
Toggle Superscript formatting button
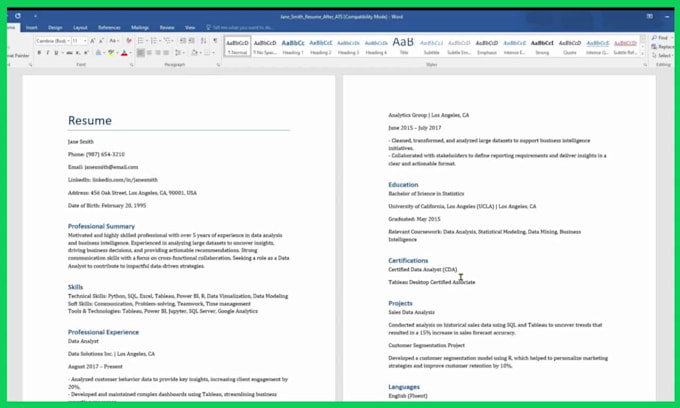(86, 53)
